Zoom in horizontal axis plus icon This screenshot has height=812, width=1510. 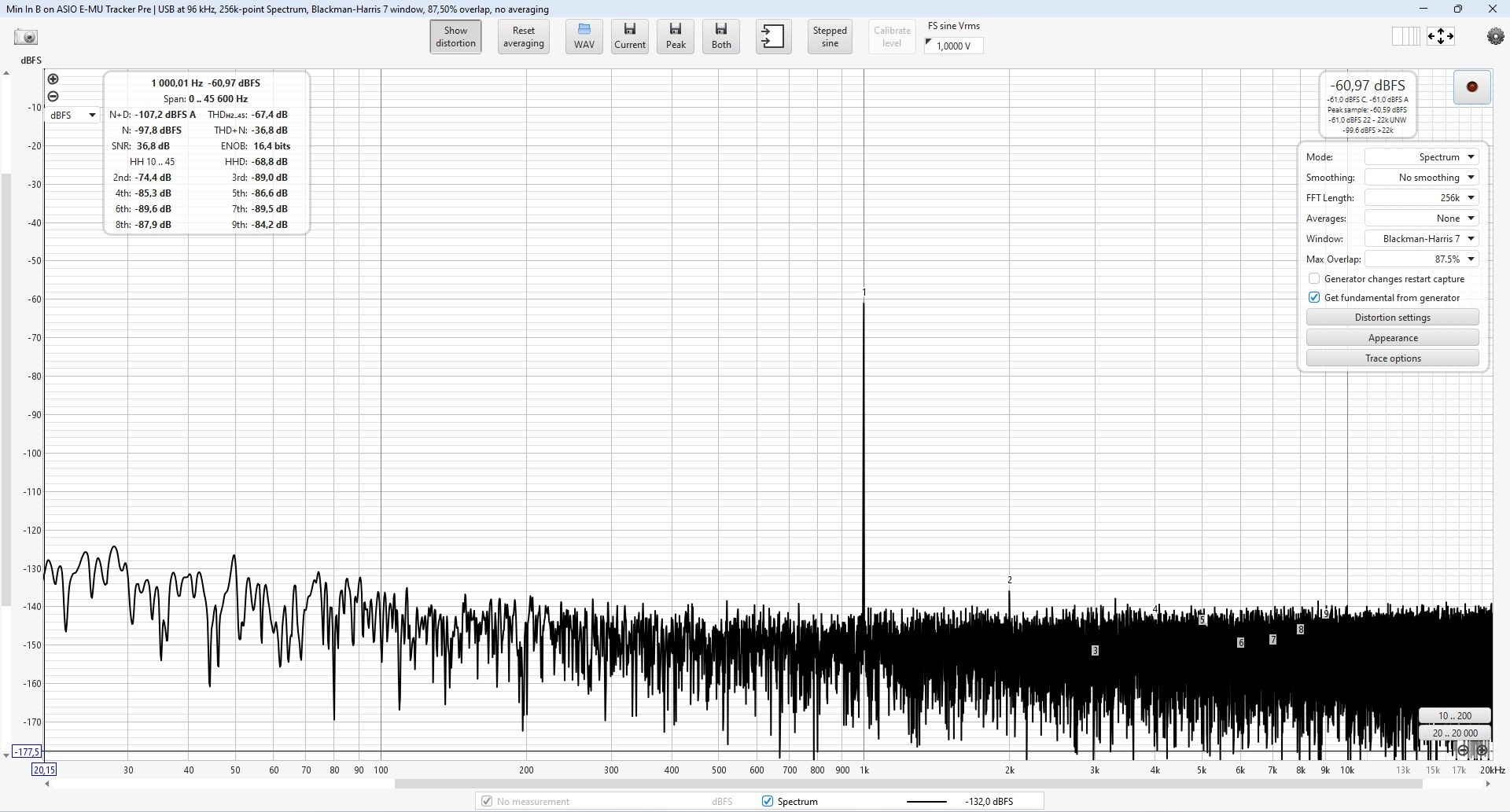[x=1482, y=750]
